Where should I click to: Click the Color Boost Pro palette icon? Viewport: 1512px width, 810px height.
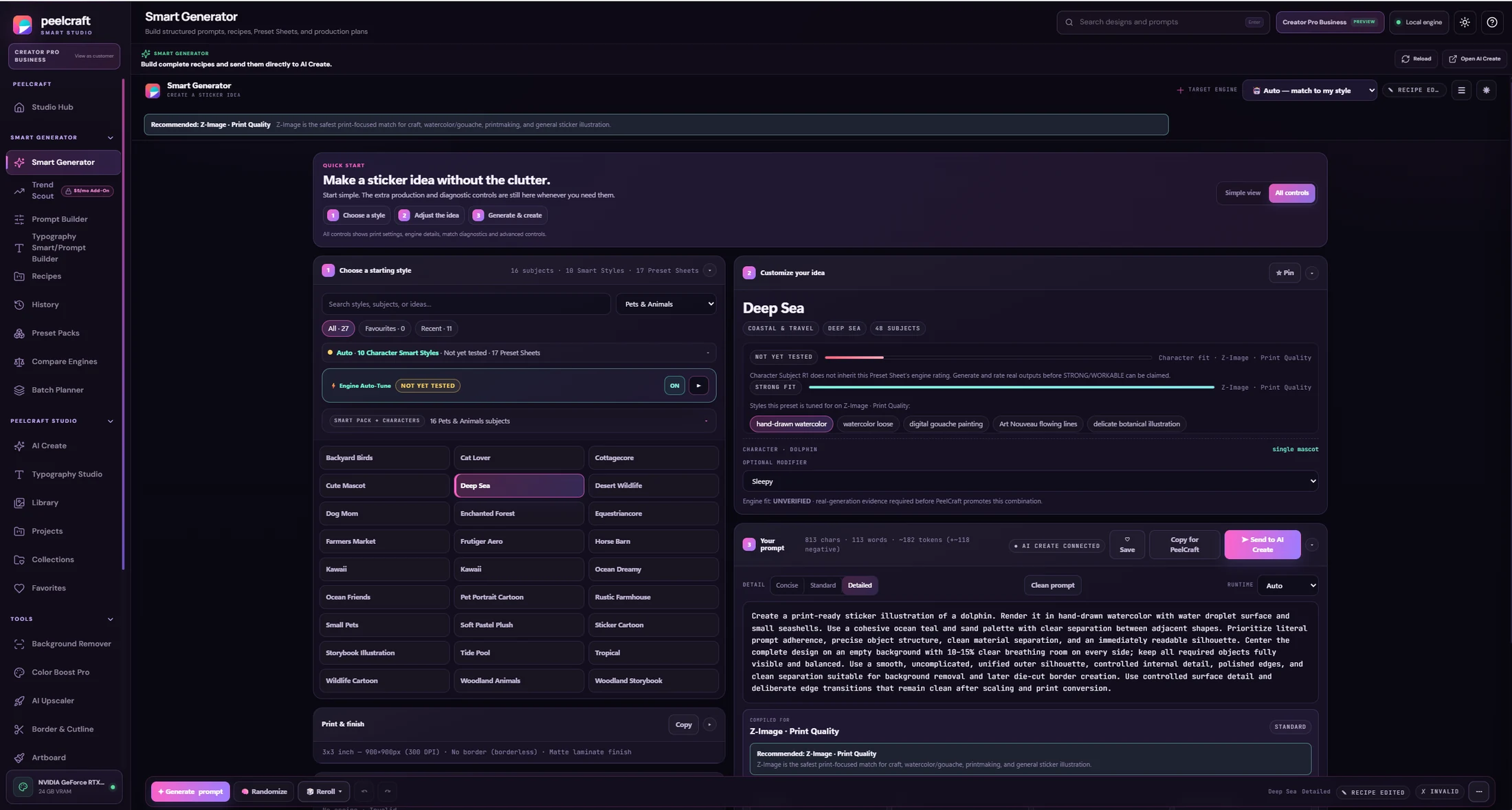tap(19, 672)
